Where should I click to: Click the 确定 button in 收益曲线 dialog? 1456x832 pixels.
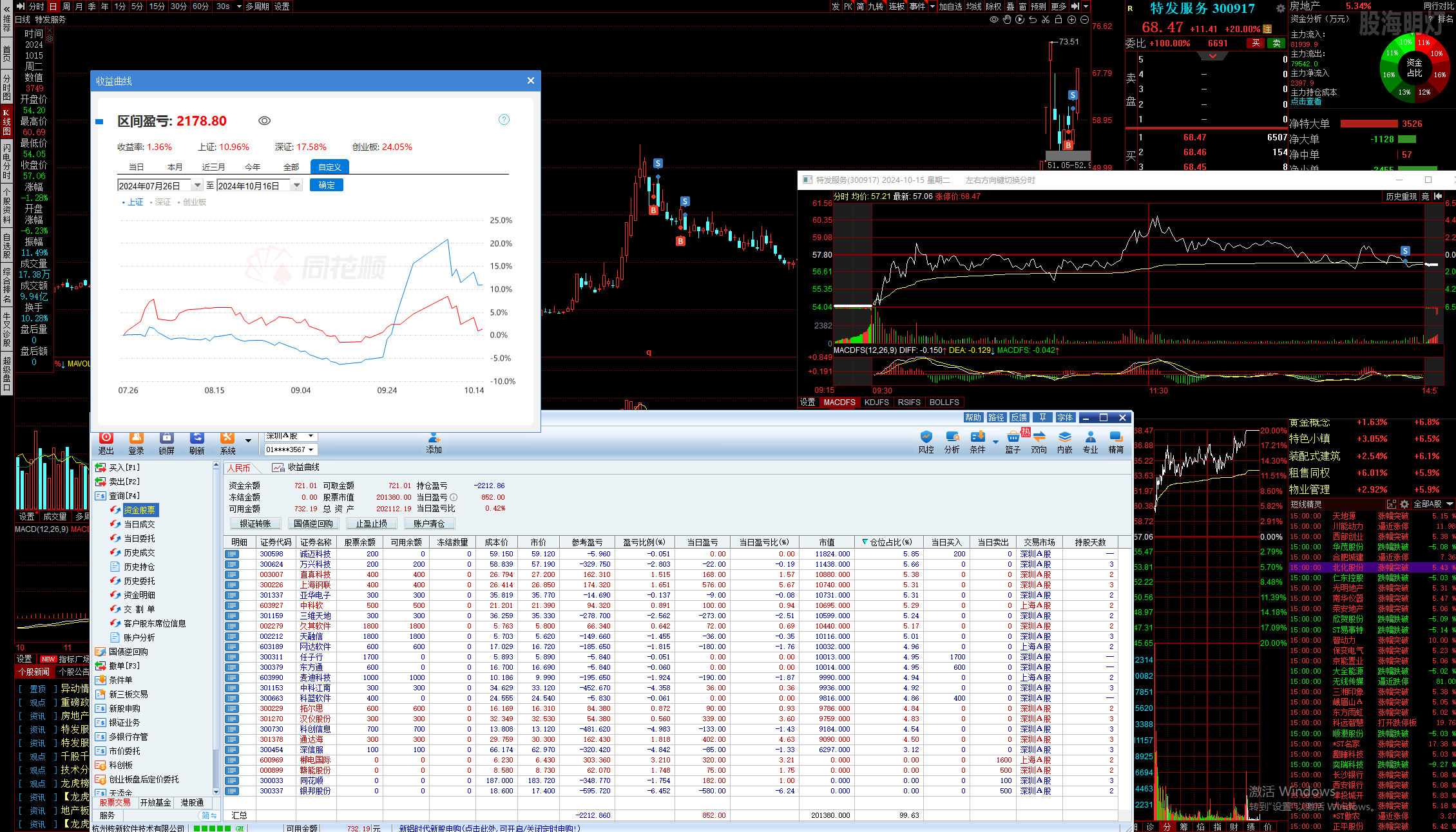[x=327, y=185]
